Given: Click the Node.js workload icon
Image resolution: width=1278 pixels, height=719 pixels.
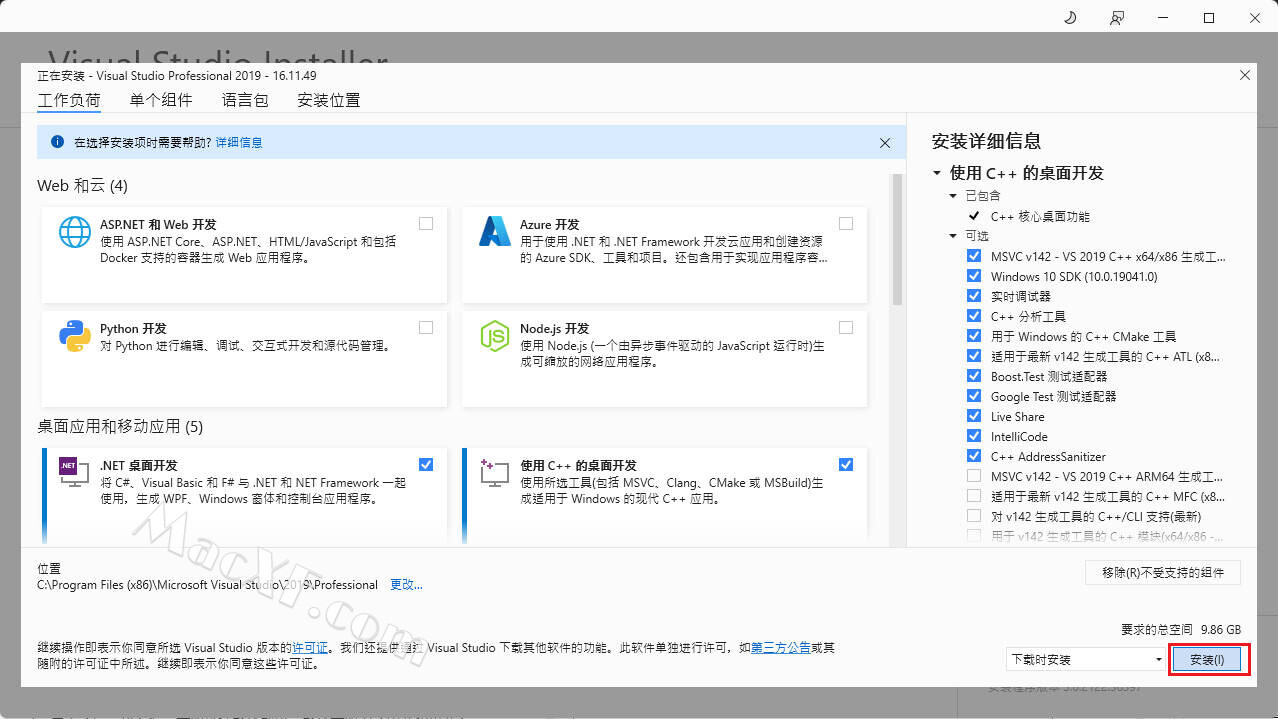Looking at the screenshot, I should [x=495, y=336].
